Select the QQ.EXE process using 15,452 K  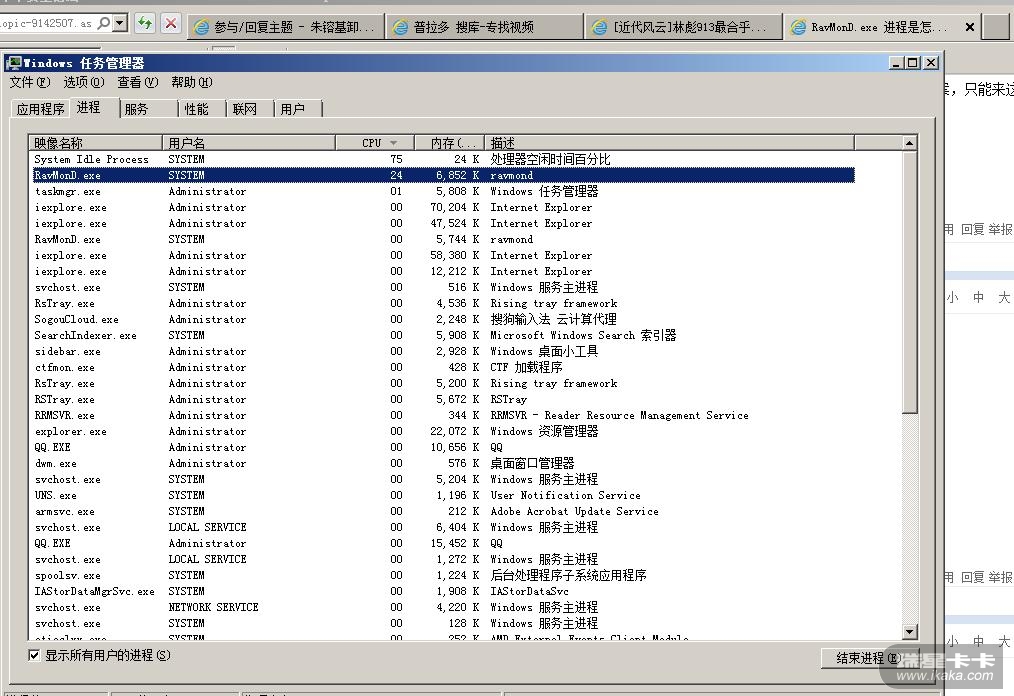tap(444, 543)
